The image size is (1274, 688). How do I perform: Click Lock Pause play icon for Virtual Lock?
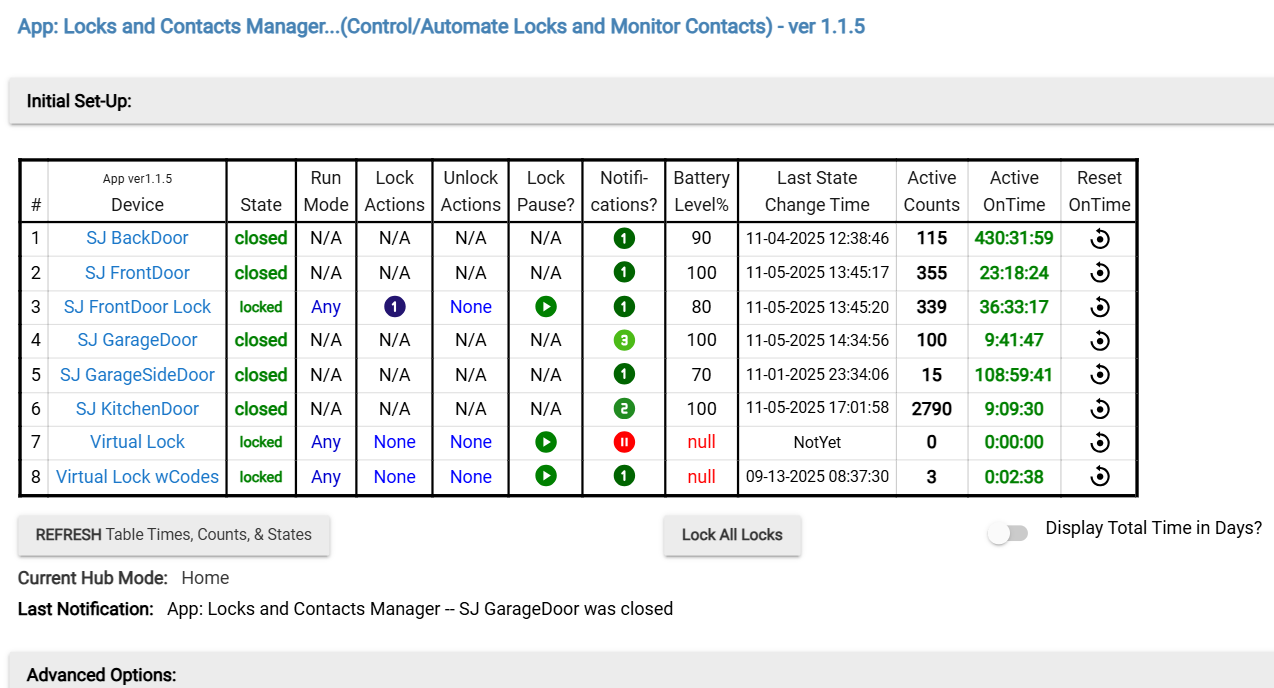[545, 442]
